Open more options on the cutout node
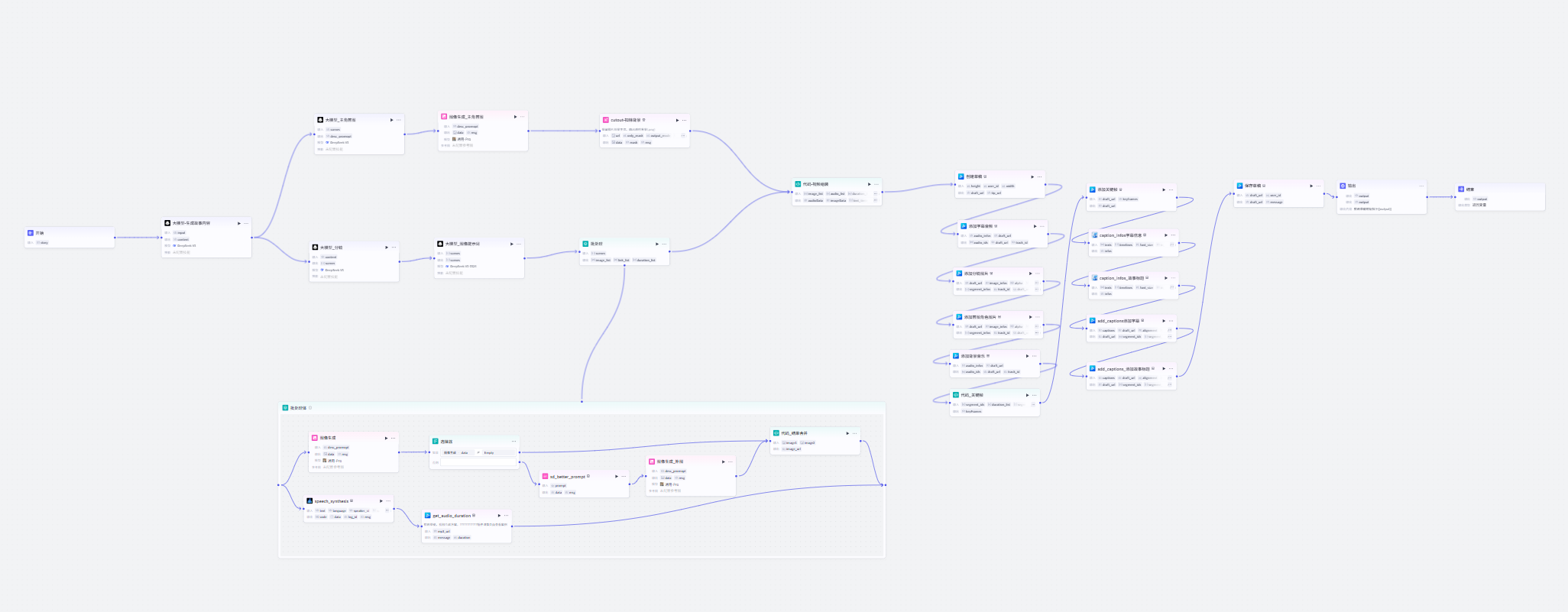1568x612 pixels. pyautogui.click(x=684, y=120)
